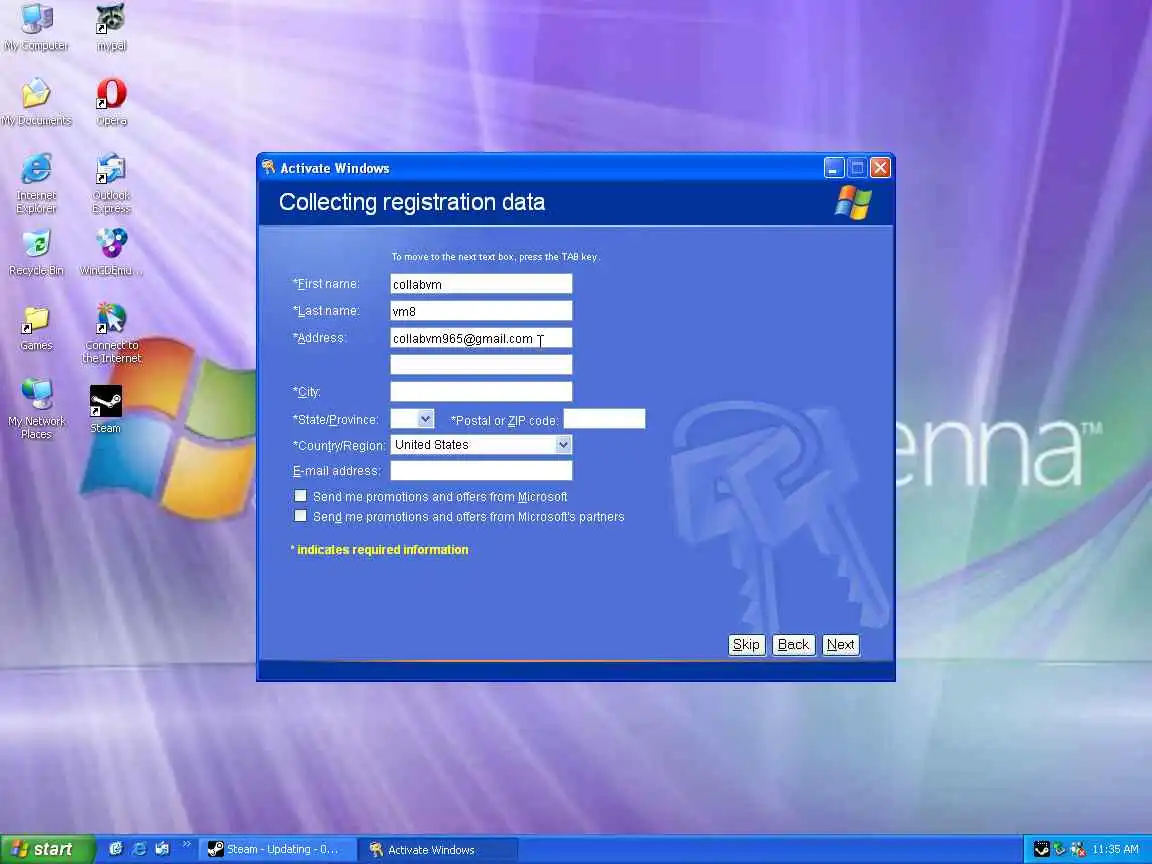Click the green safely remove hardware tray icon
Viewport: 1152px width, 864px height.
click(x=1059, y=849)
